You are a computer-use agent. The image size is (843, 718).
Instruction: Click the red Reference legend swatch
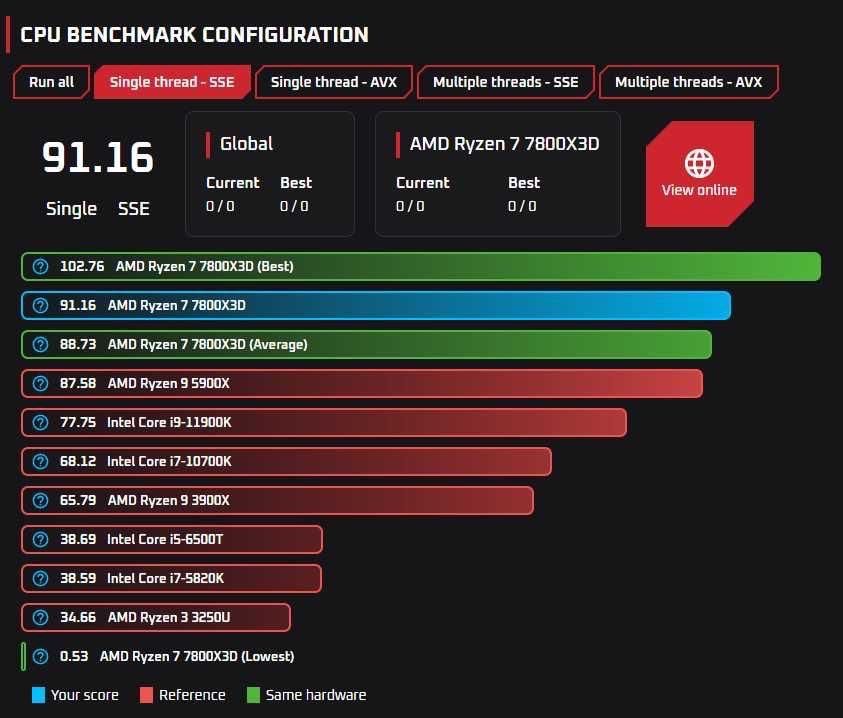coord(146,695)
